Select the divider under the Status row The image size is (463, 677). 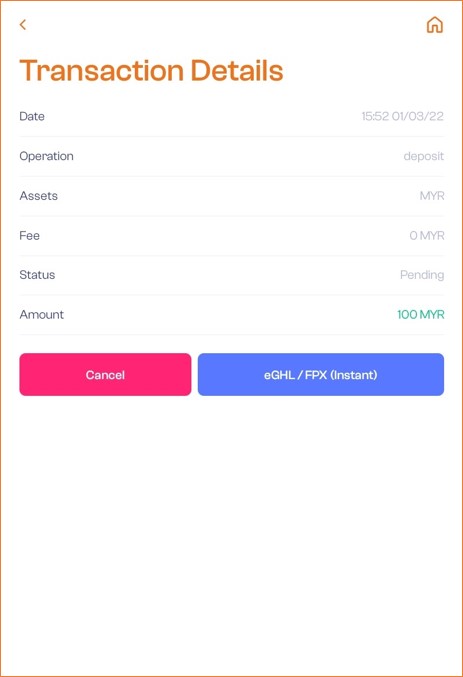coord(232,295)
